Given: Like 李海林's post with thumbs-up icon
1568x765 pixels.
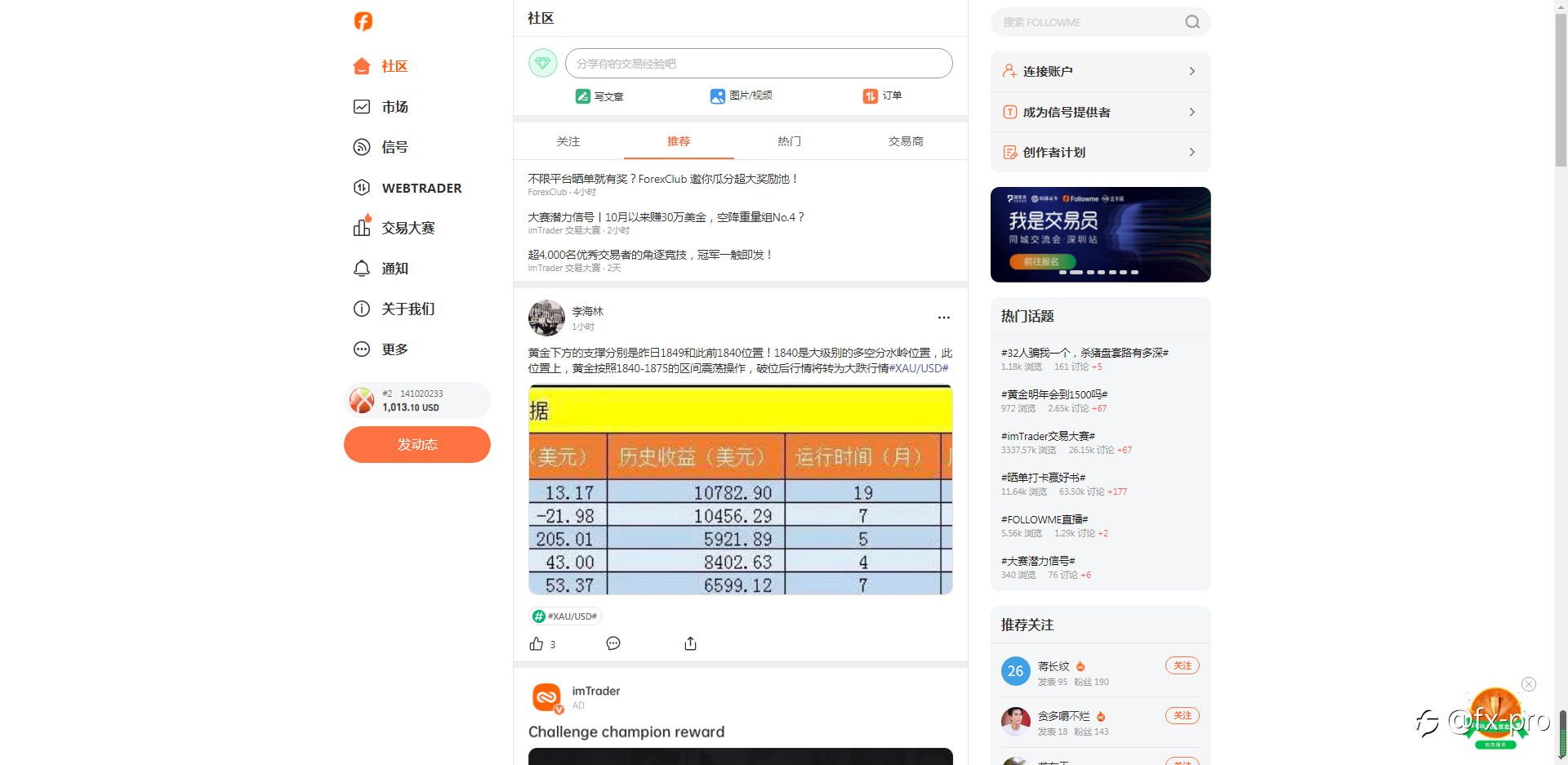Looking at the screenshot, I should [x=537, y=643].
